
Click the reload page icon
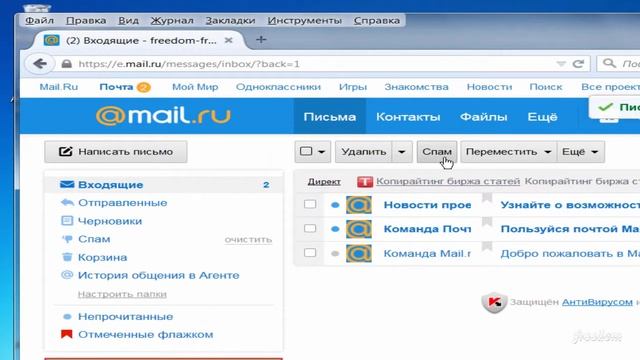578,64
